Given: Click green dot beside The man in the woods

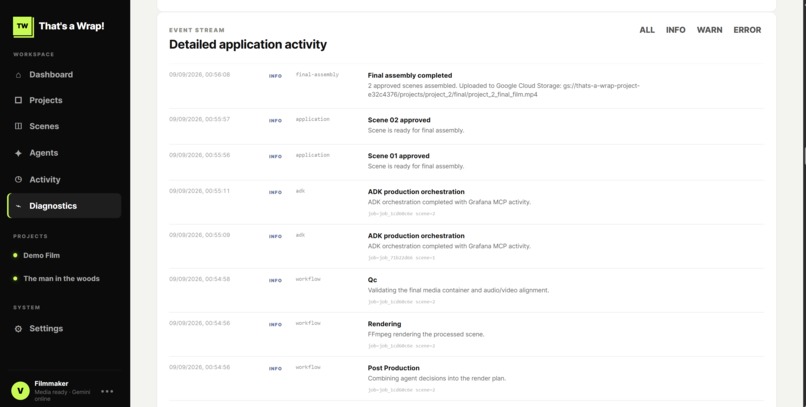Looking at the screenshot, I should point(15,279).
